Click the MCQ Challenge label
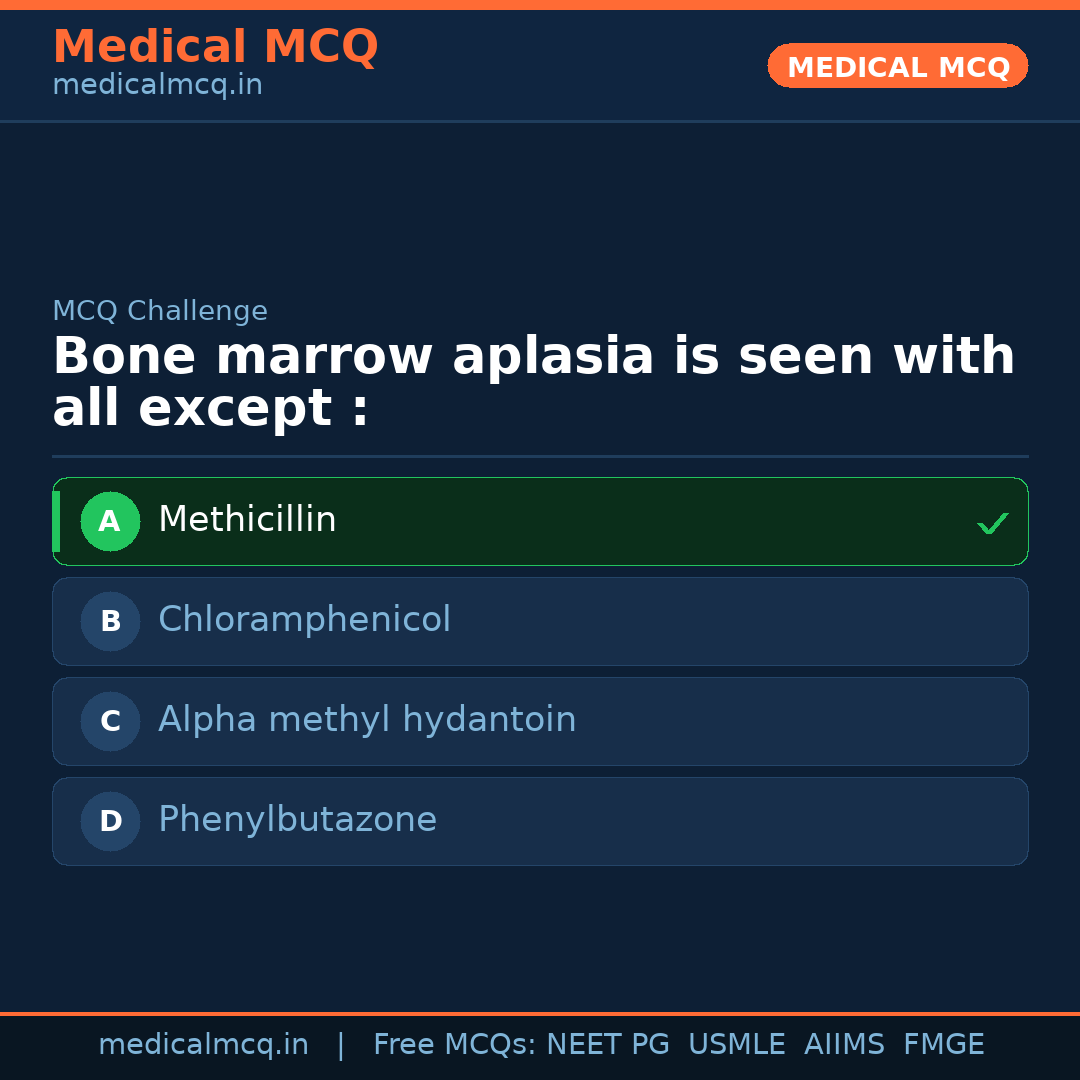The height and width of the screenshot is (1080, 1080). (160, 311)
